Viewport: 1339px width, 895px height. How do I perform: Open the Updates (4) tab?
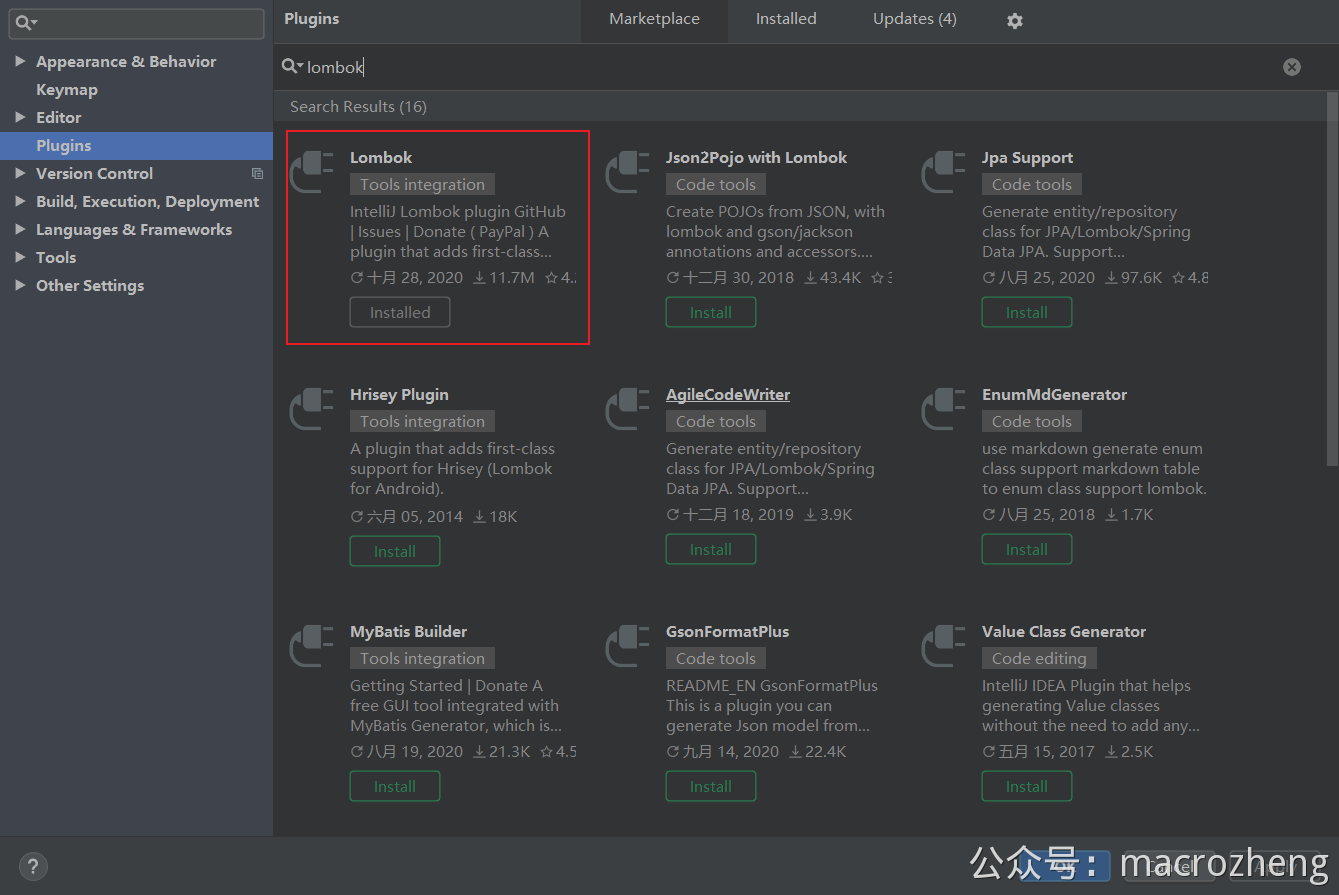coord(915,19)
